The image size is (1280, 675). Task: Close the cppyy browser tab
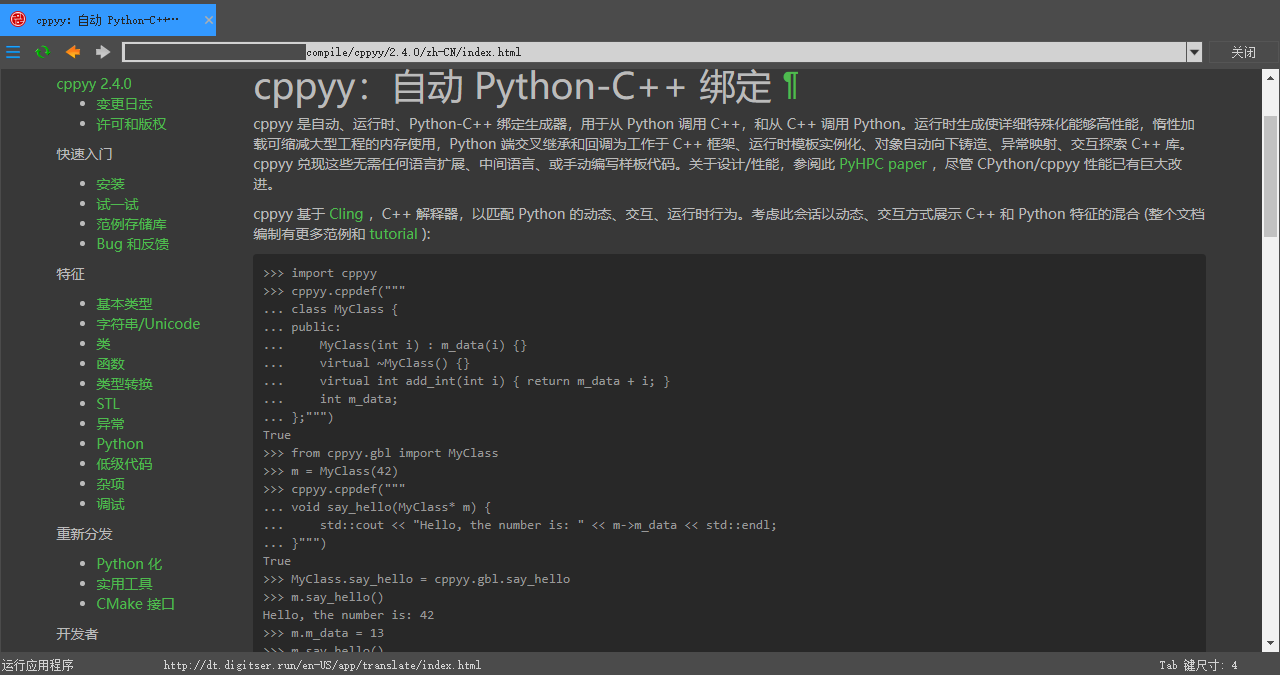208,19
